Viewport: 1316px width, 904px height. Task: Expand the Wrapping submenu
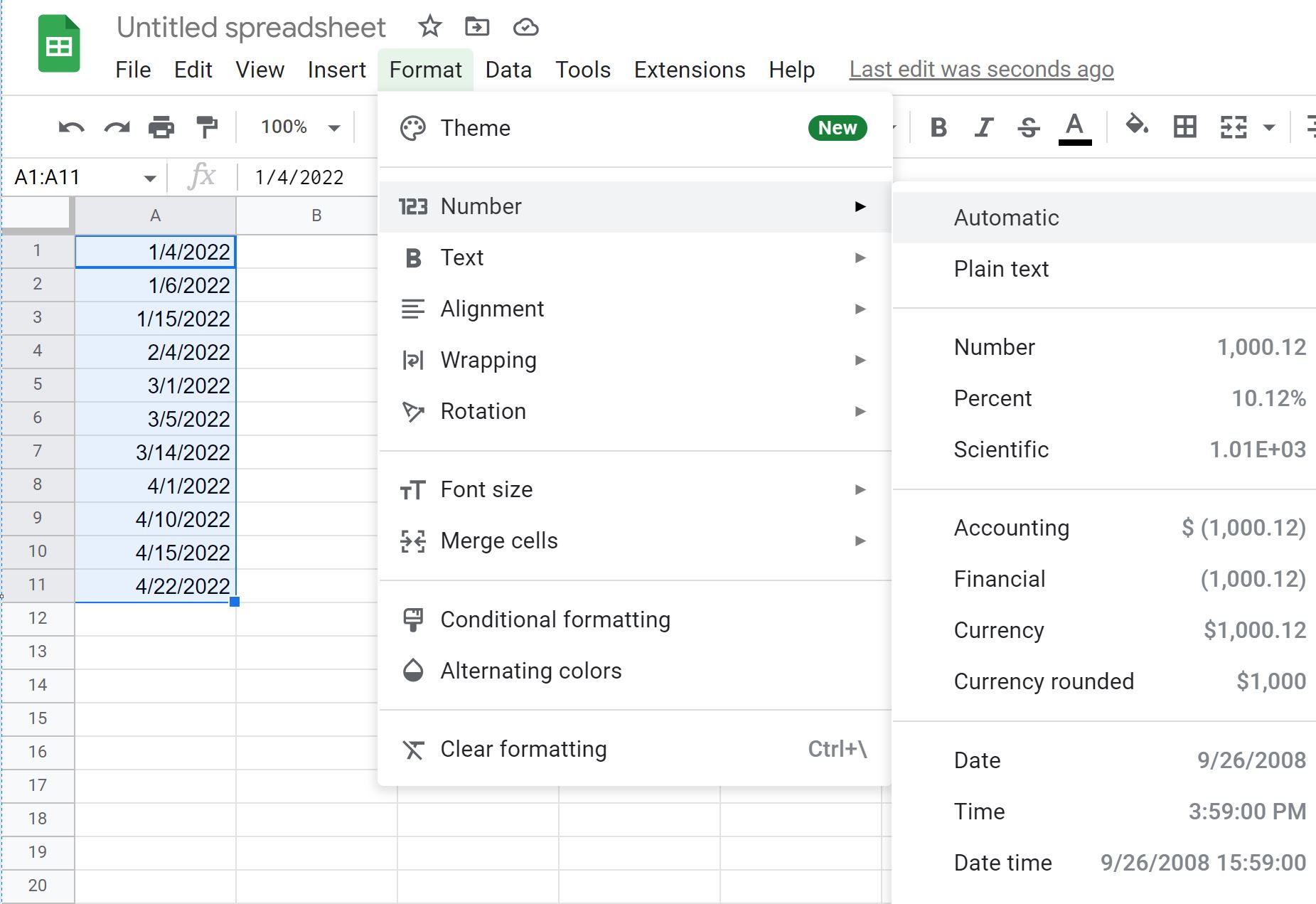click(635, 360)
